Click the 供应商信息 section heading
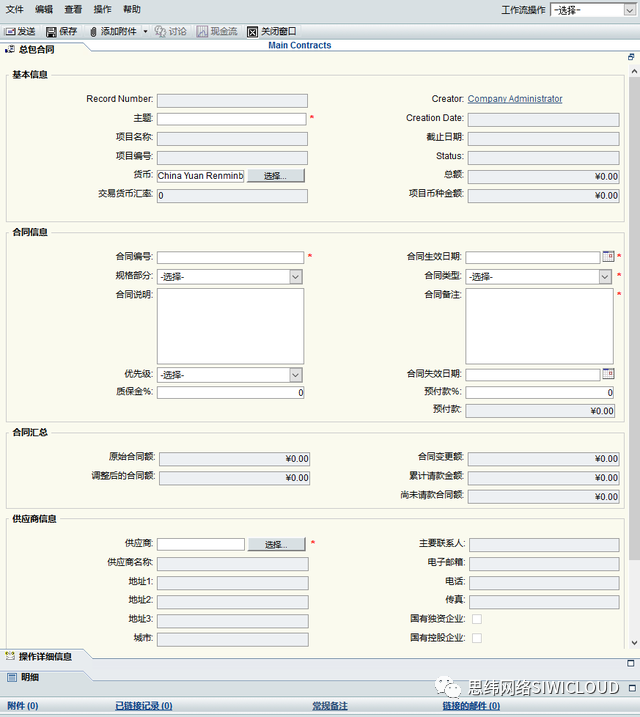 34,519
